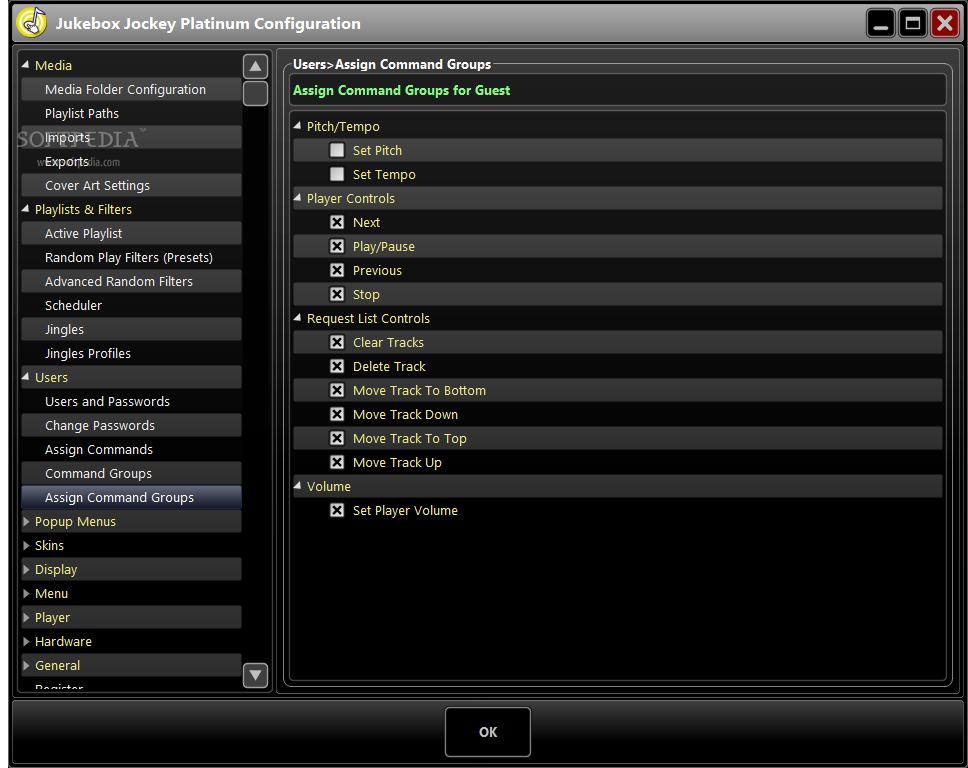Expand the Player section
Viewport: 968px width, 768px height.
(26, 618)
